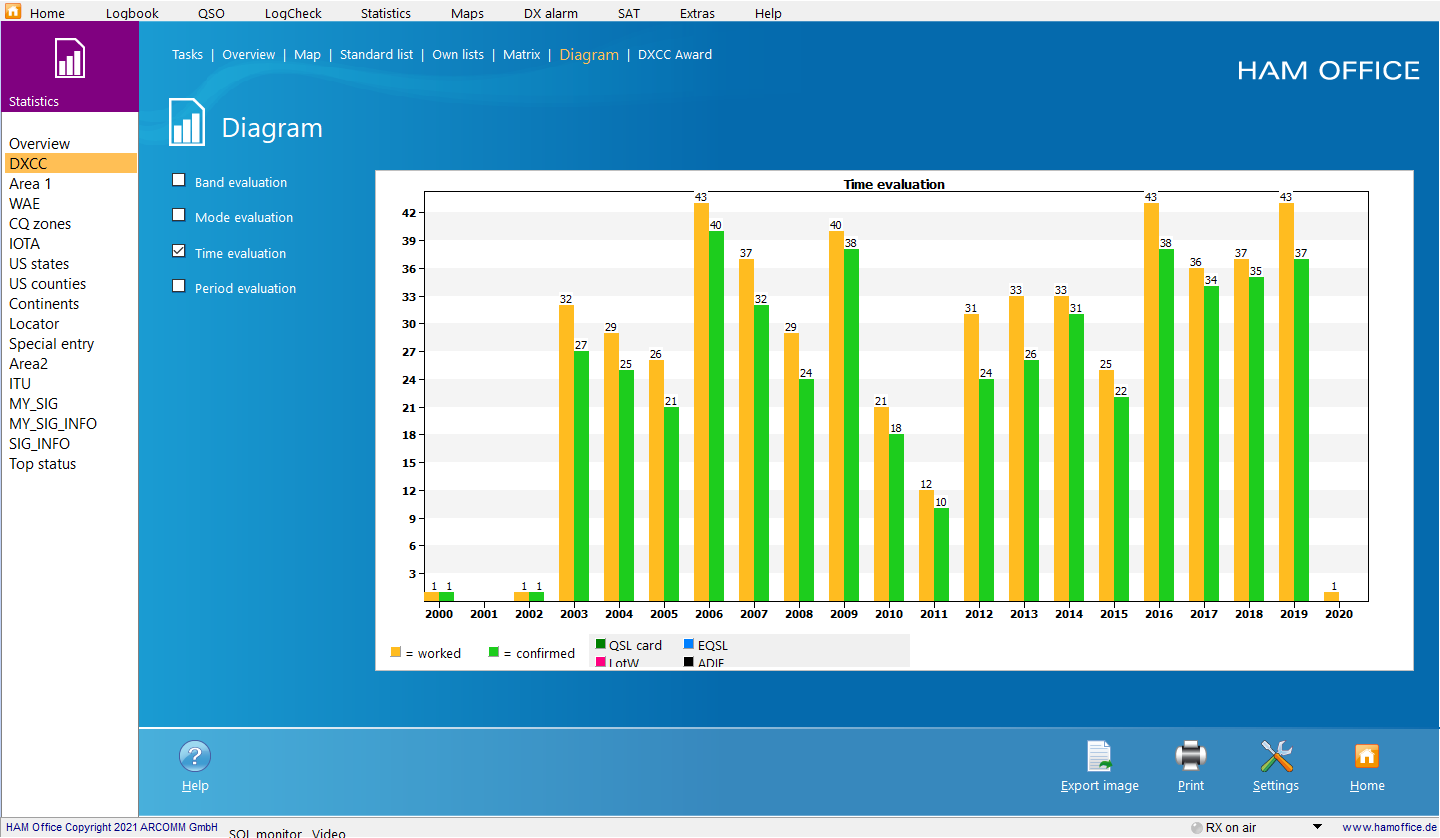Click the green confirmed legend swatch
Image resolution: width=1440 pixels, height=838 pixels.
(x=493, y=652)
